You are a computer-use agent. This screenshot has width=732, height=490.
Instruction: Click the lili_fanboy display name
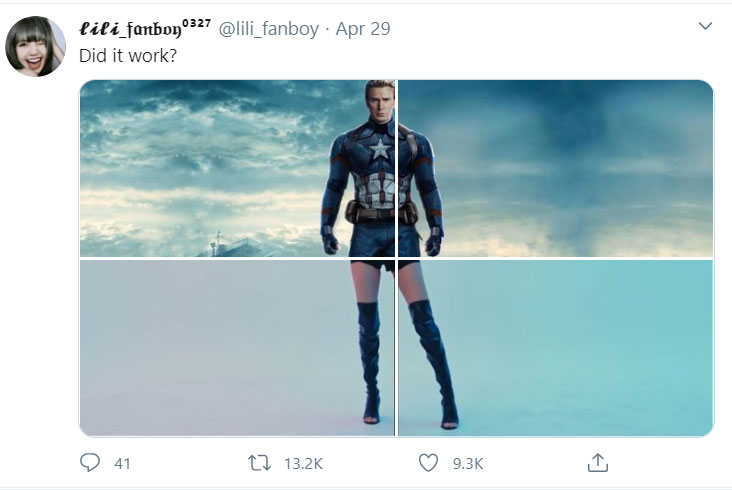128,27
